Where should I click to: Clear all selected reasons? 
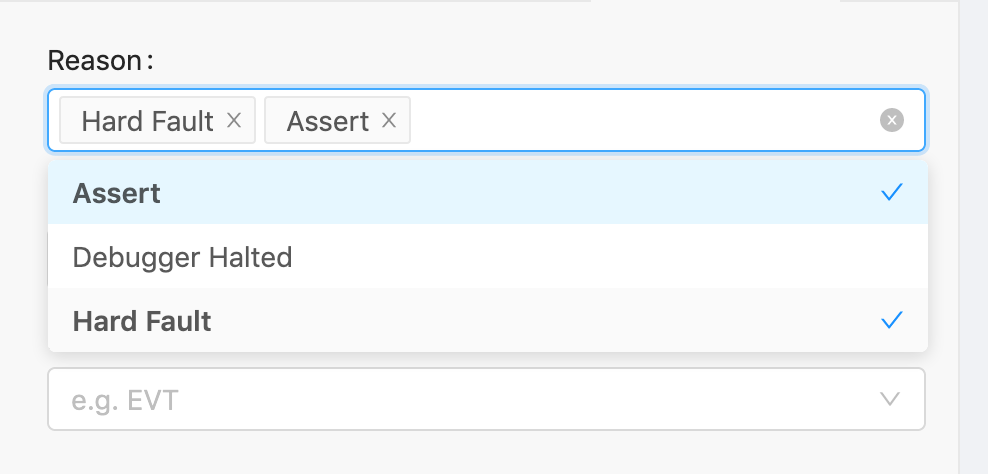click(891, 121)
